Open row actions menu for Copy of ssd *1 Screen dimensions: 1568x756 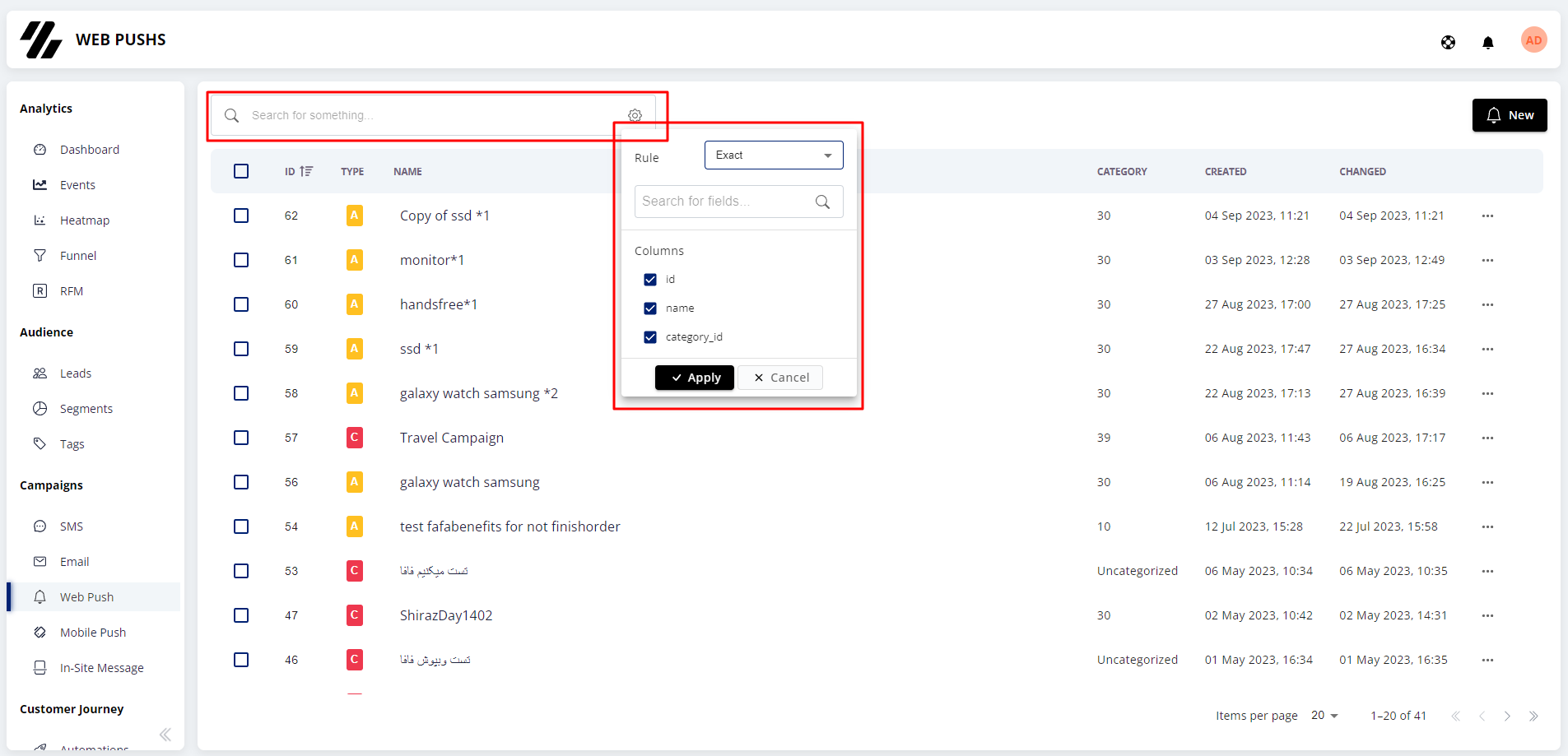pyautogui.click(x=1487, y=216)
